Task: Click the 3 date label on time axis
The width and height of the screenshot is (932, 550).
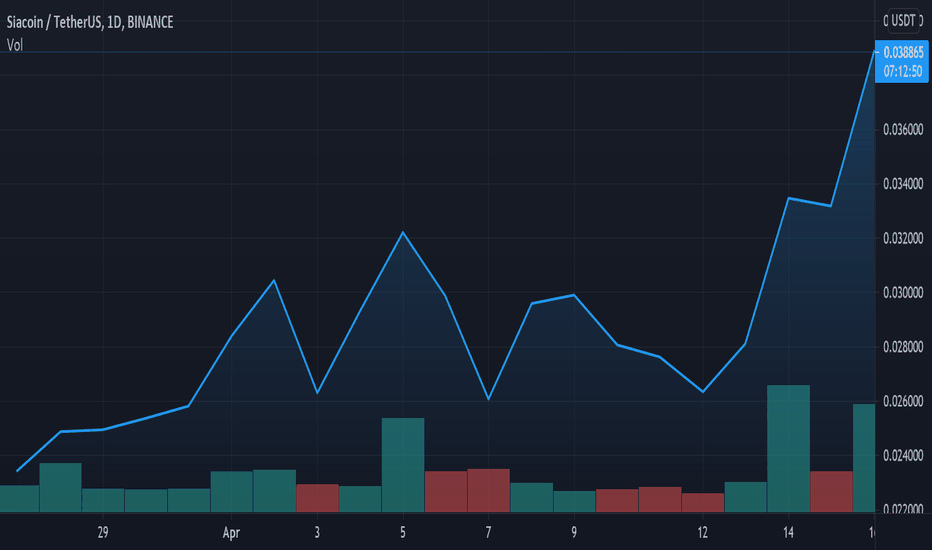Action: [317, 532]
